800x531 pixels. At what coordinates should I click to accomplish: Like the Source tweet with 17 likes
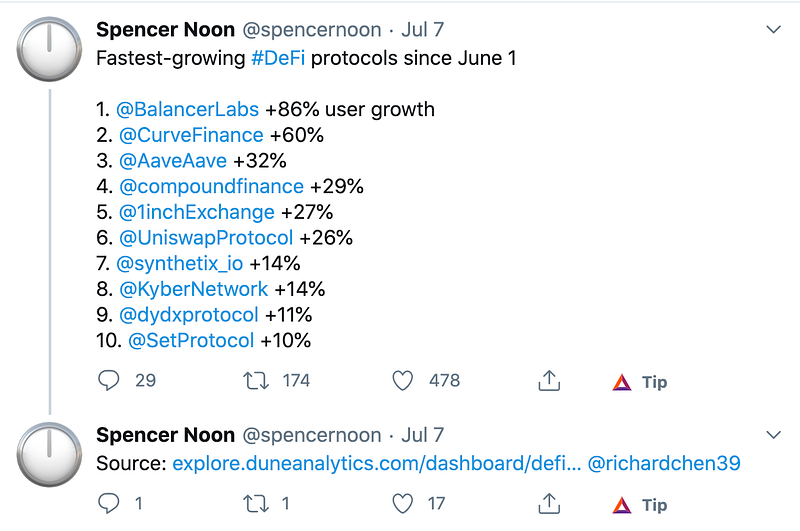click(403, 504)
